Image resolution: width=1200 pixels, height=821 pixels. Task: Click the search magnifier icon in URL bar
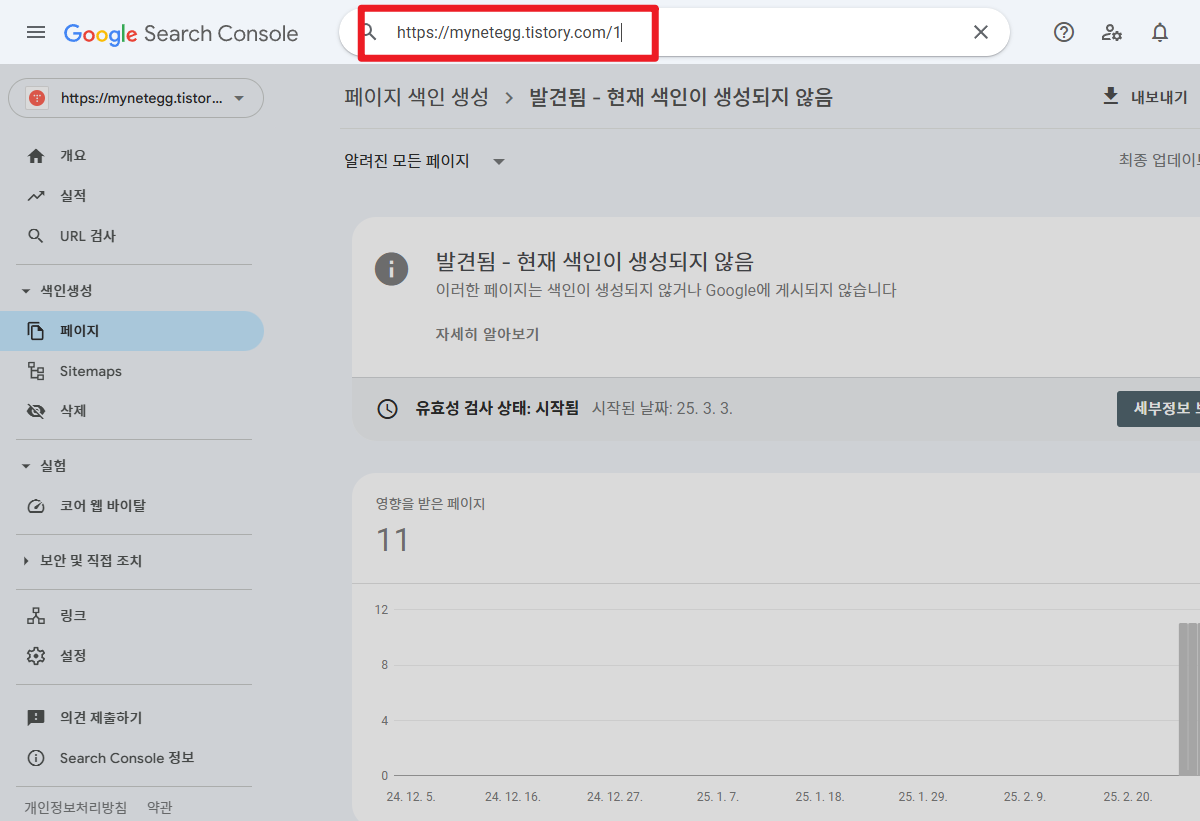pyautogui.click(x=368, y=32)
